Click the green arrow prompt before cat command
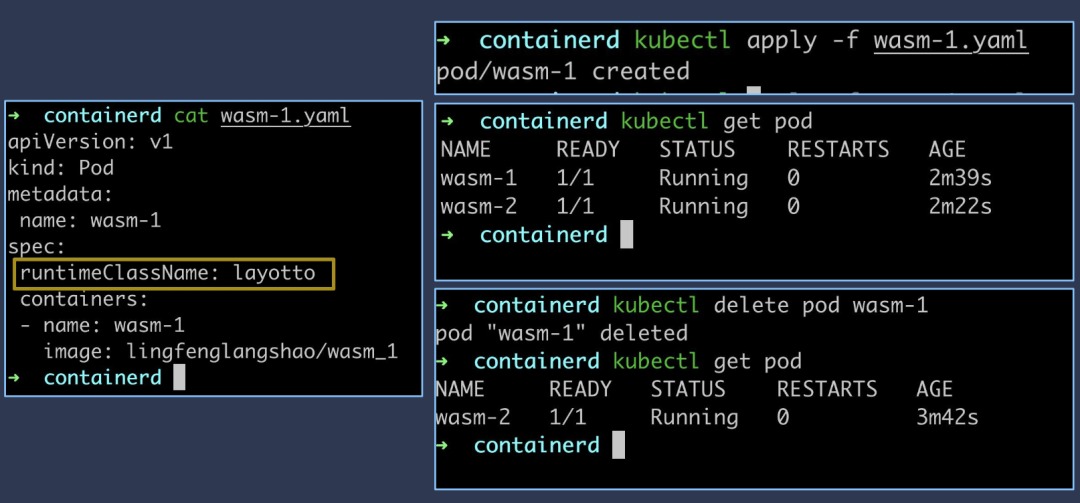The width and height of the screenshot is (1080, 503). point(16,116)
